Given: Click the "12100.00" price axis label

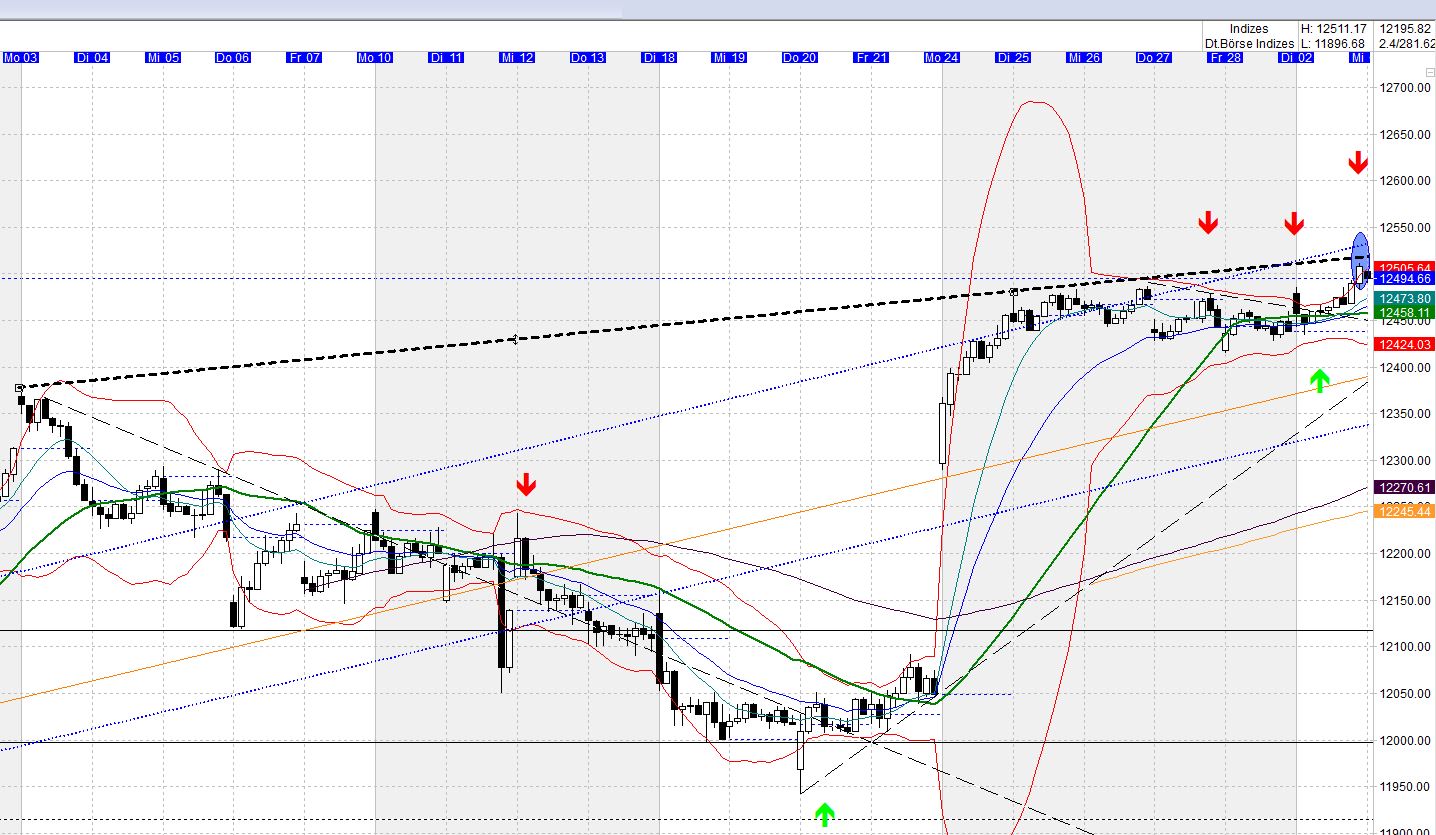Looking at the screenshot, I should pos(1405,647).
